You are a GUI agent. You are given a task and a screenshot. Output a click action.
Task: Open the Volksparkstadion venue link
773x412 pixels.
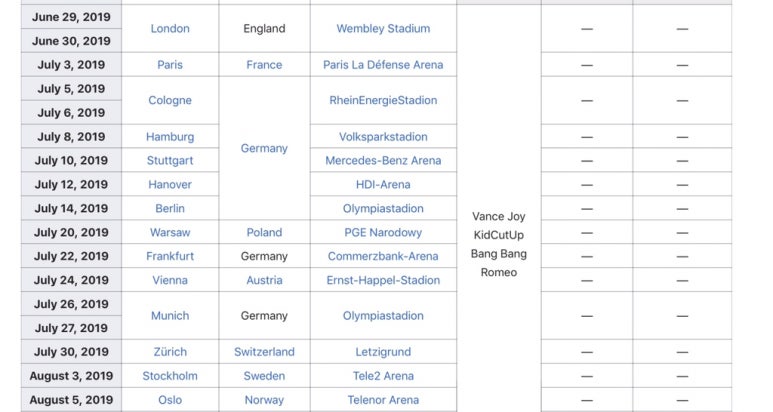point(383,137)
